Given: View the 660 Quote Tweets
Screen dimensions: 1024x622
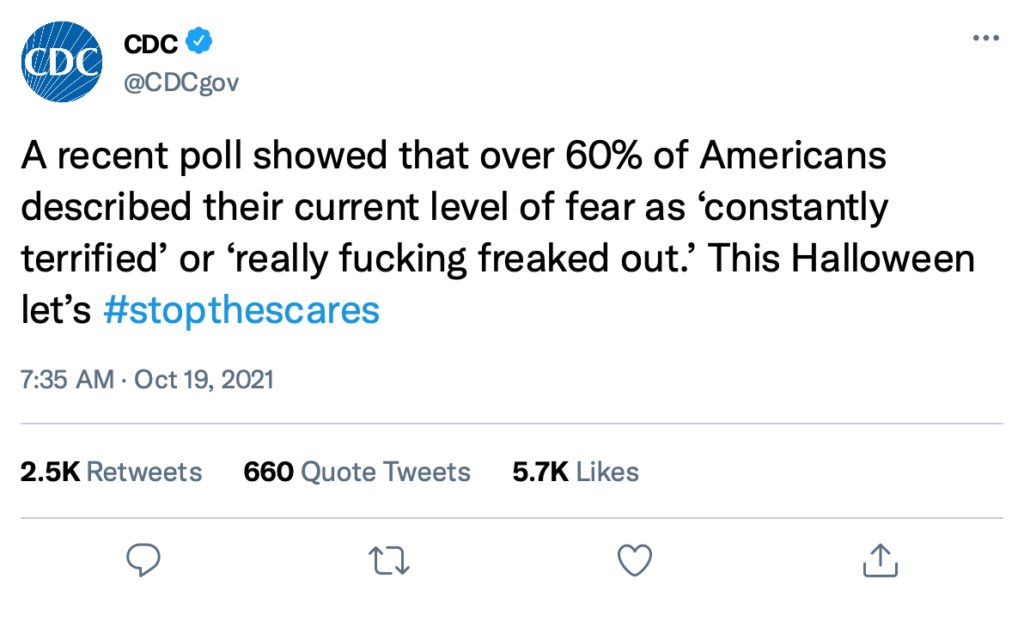Looking at the screenshot, I should [x=357, y=471].
